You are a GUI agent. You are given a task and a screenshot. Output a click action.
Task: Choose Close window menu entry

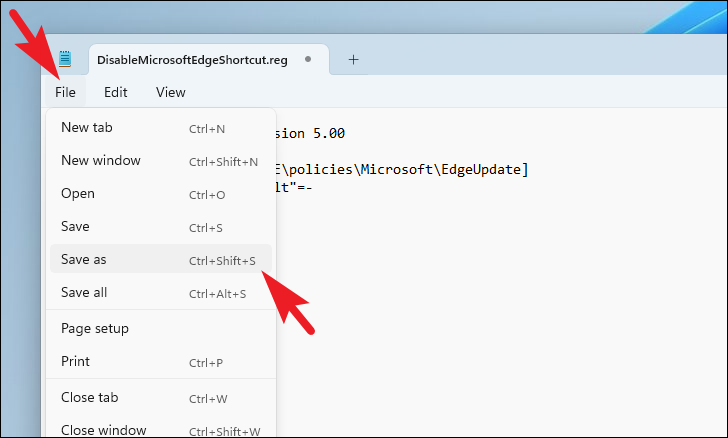tap(161, 430)
